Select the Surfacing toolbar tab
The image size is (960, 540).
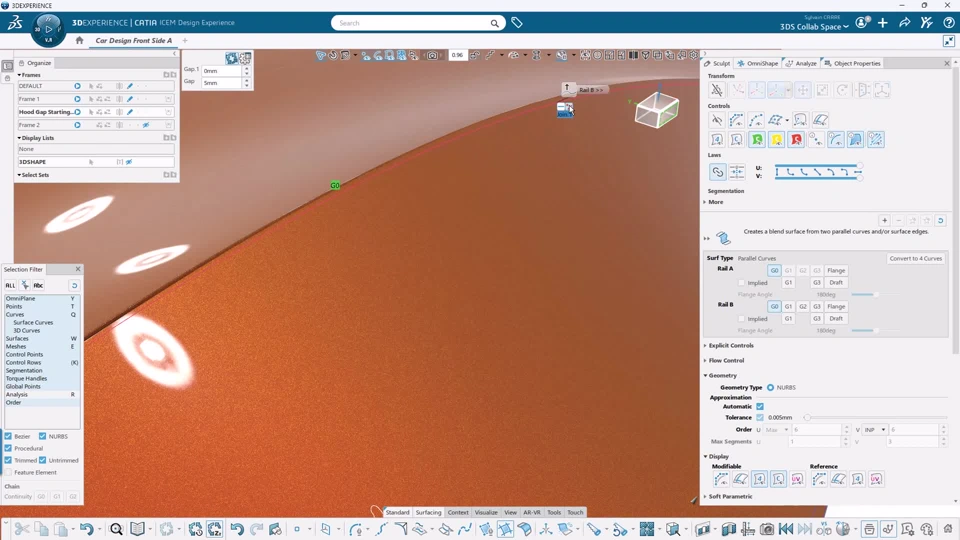click(428, 512)
